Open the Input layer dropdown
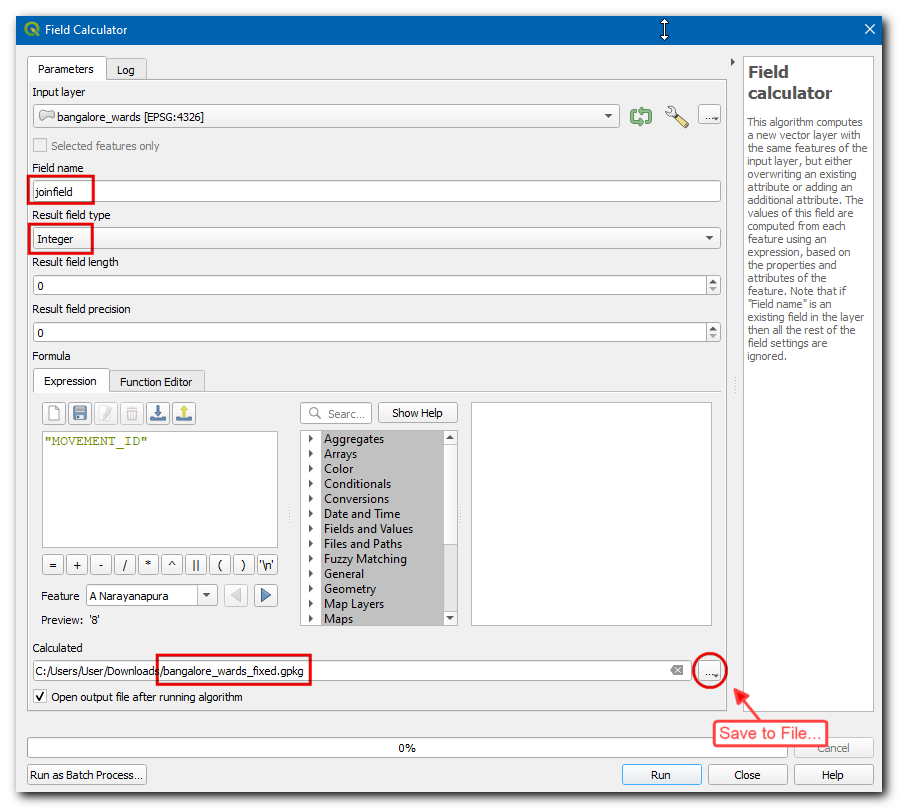899x809 pixels. click(x=326, y=116)
